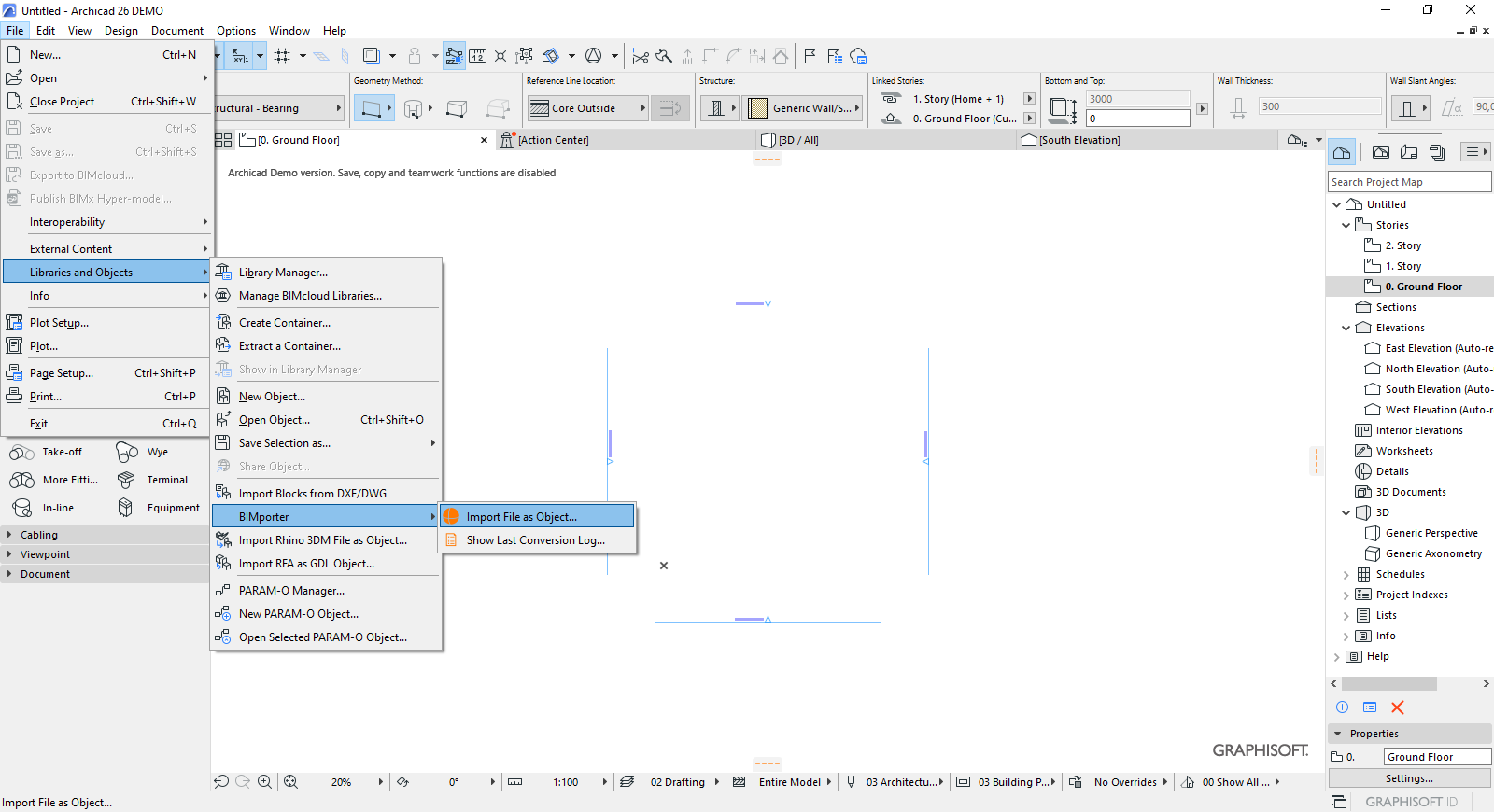Viewport: 1494px width, 812px height.
Task: Click the grid snap toolbar icon
Action: click(x=282, y=56)
